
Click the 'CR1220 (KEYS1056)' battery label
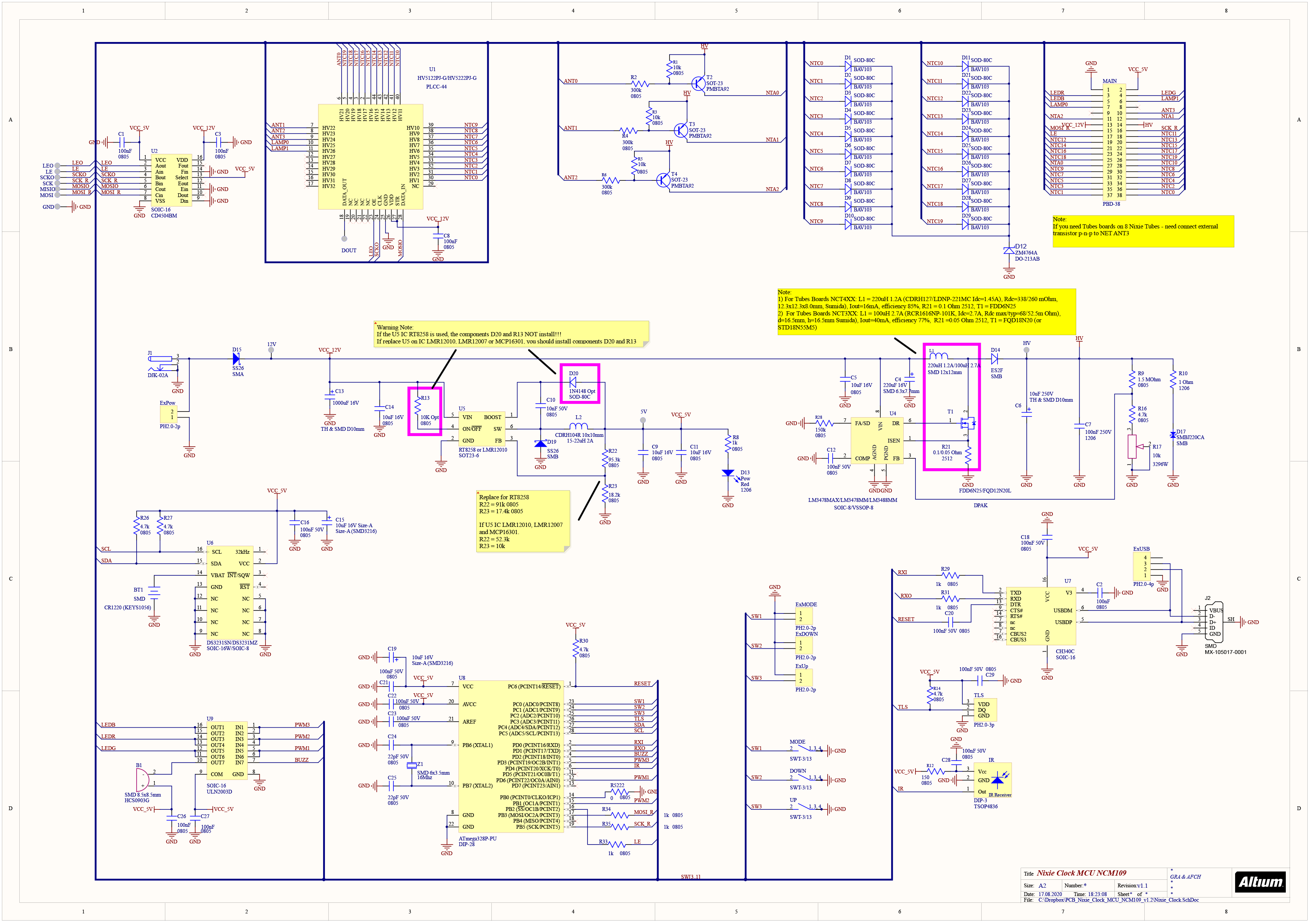(128, 607)
